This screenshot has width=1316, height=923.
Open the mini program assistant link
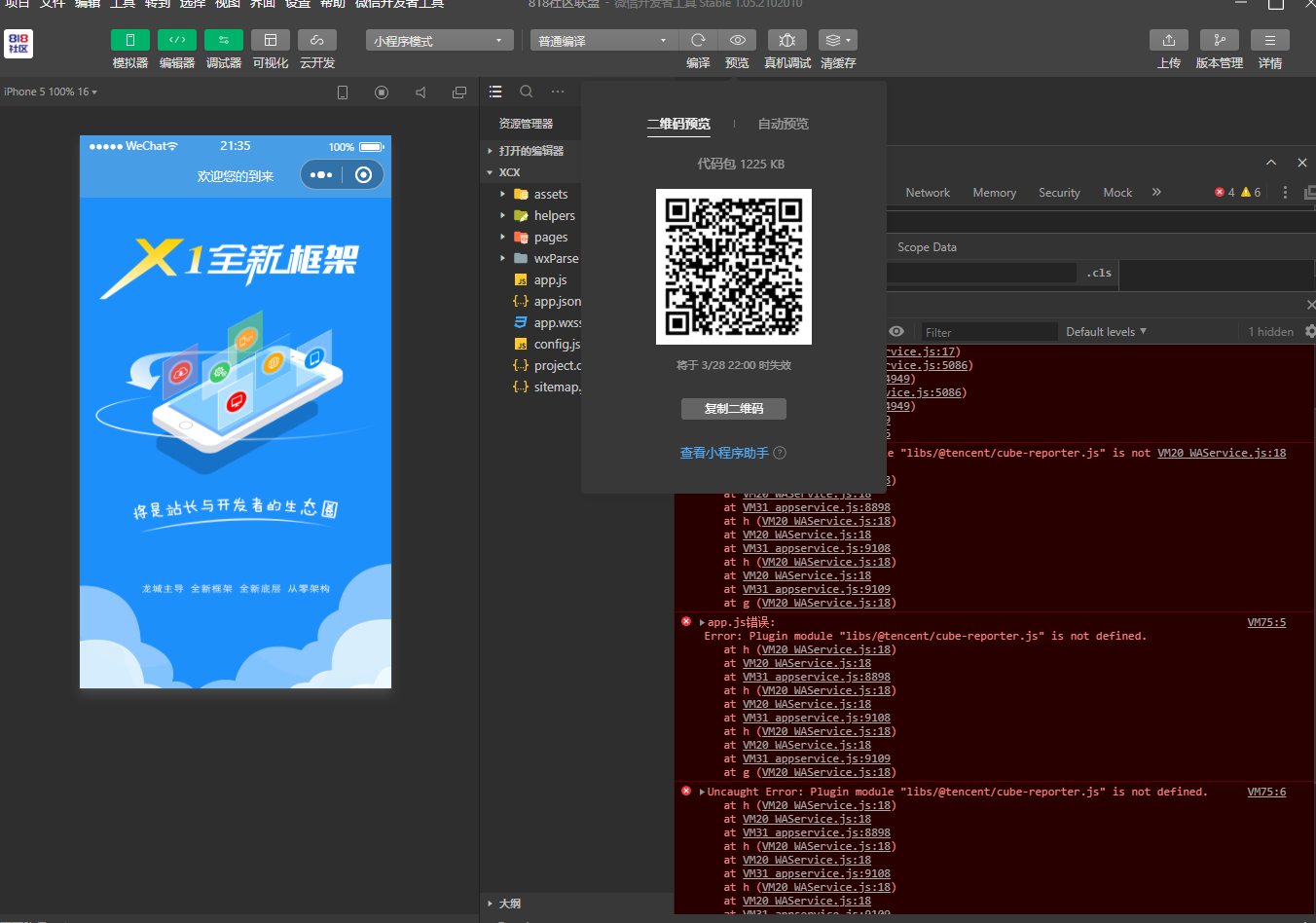point(724,453)
